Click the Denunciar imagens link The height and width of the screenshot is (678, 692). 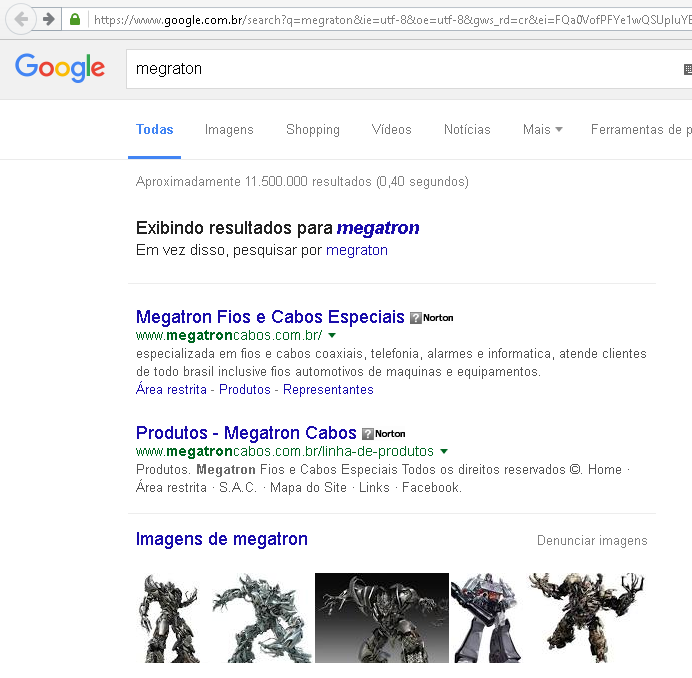coord(592,541)
